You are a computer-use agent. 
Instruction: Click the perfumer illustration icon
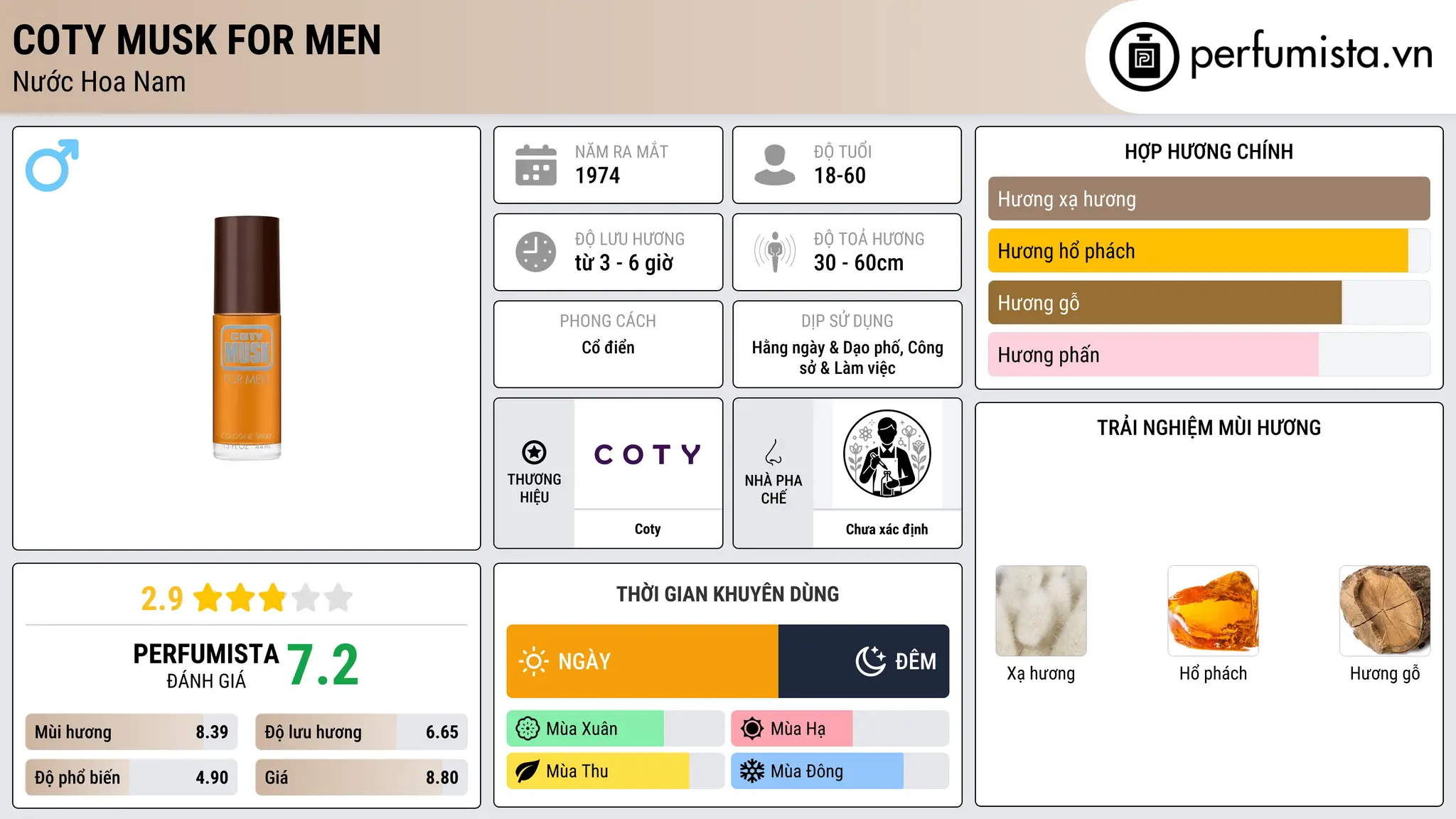[887, 454]
